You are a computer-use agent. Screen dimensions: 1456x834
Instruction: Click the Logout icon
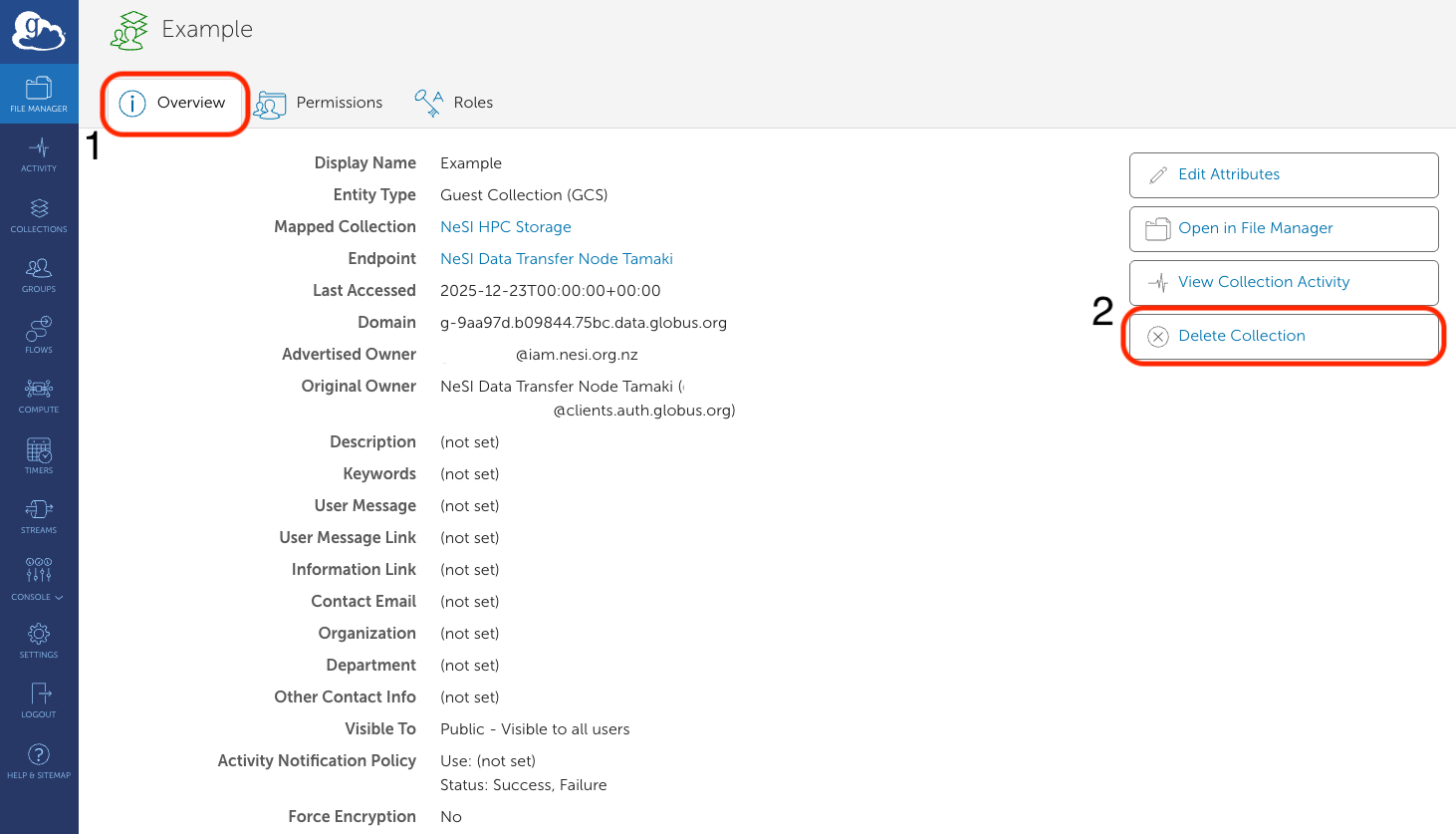(39, 699)
